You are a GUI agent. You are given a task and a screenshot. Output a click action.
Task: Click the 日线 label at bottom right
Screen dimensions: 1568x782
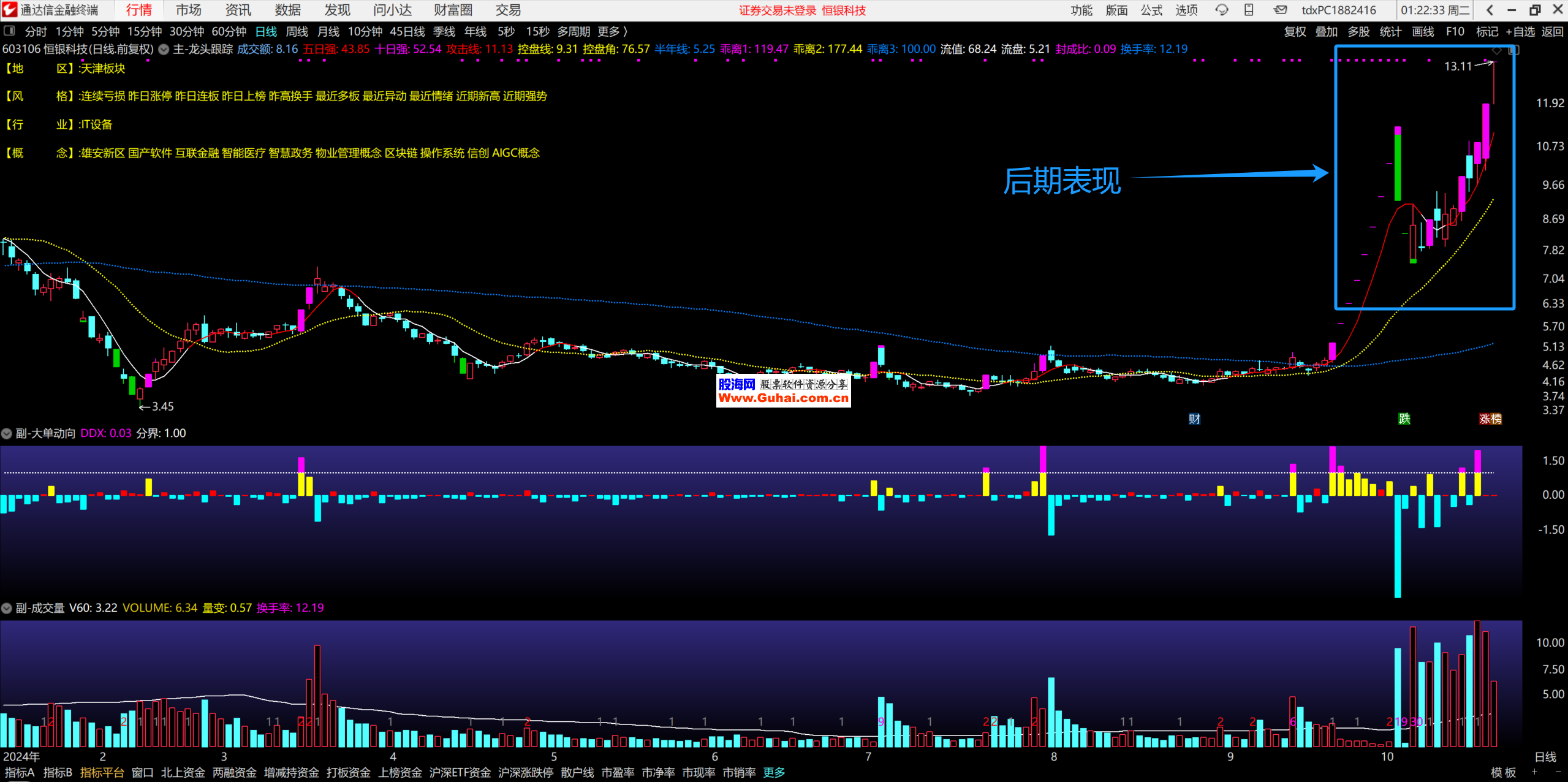pos(1545,757)
